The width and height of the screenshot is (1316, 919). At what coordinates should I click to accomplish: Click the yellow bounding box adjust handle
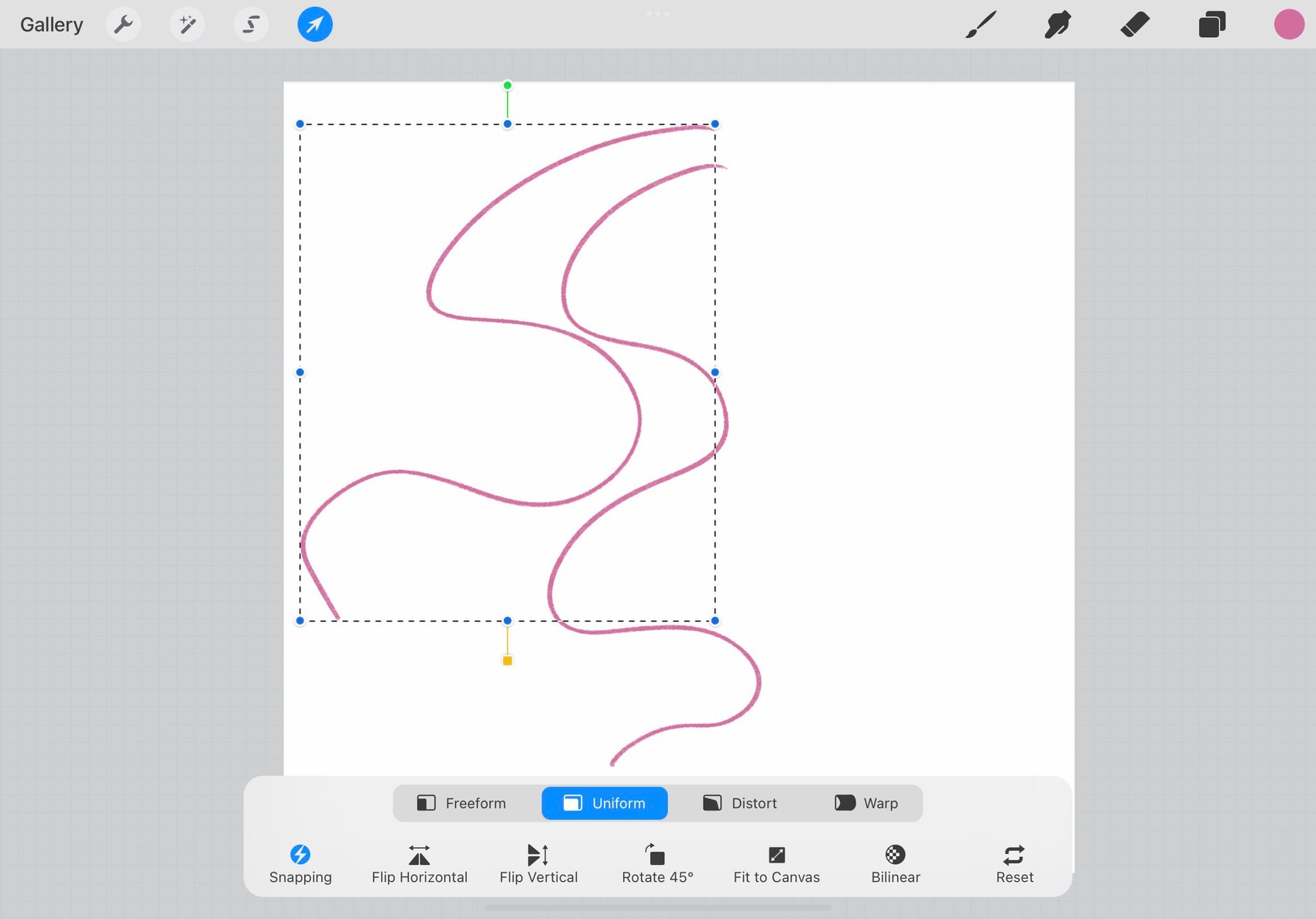[x=507, y=660]
